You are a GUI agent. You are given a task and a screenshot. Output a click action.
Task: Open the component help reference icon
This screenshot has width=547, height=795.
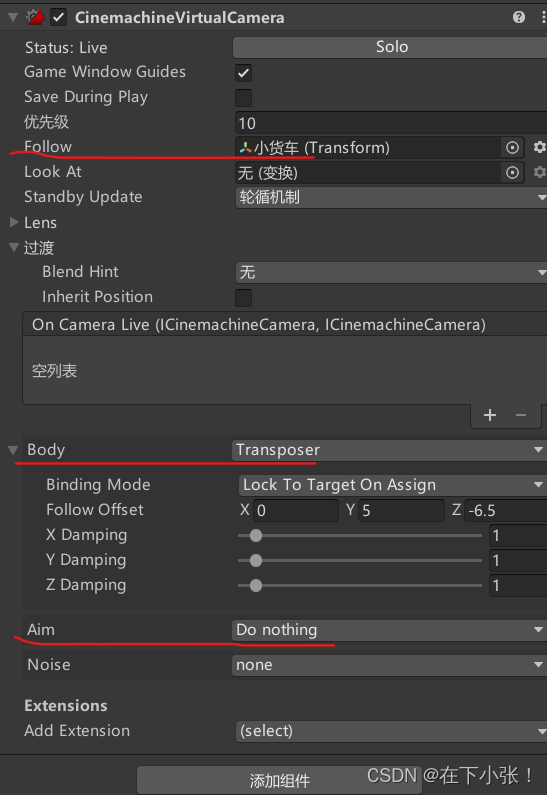(519, 18)
